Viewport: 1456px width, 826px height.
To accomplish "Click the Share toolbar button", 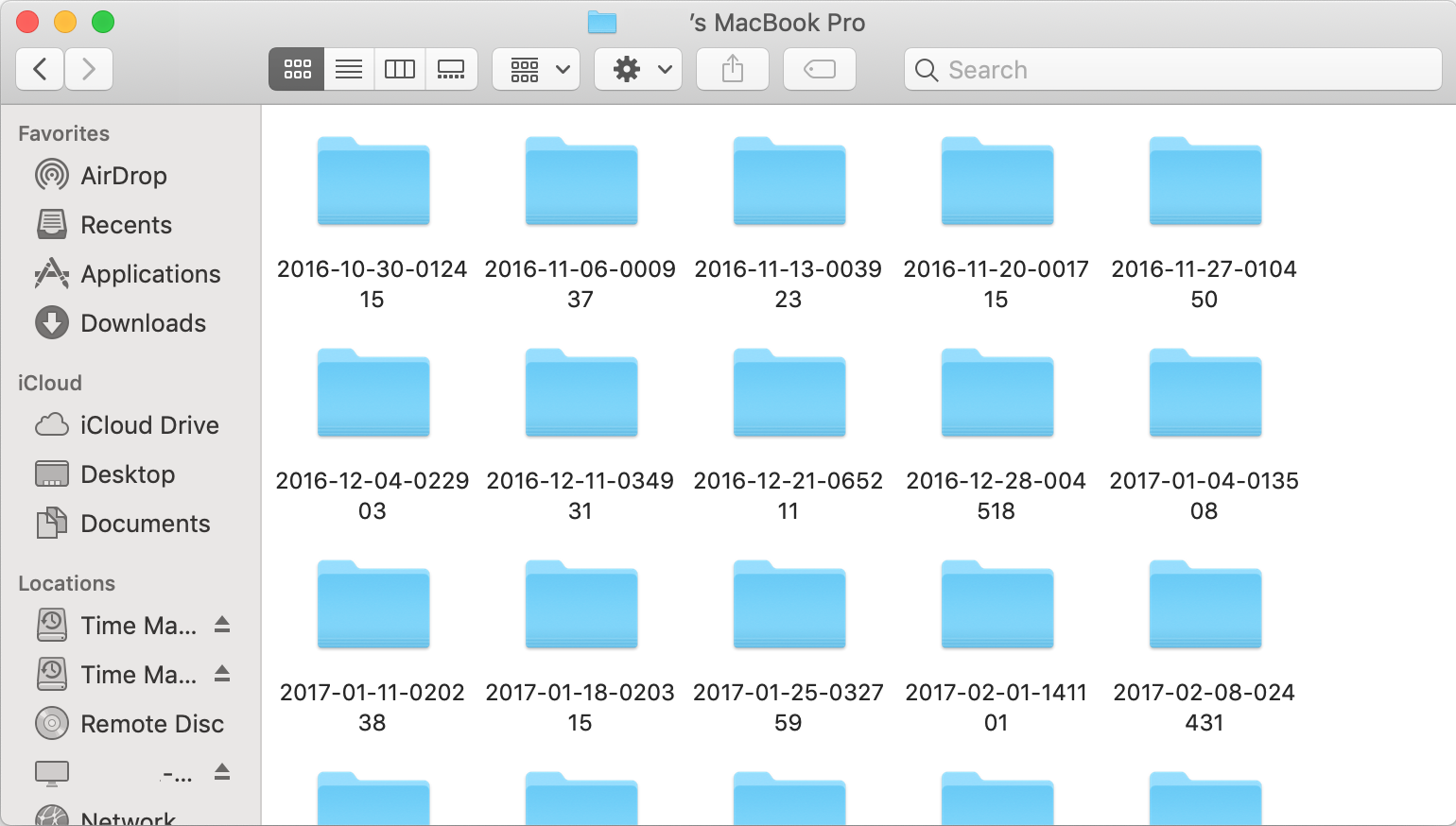I will pyautogui.click(x=733, y=69).
